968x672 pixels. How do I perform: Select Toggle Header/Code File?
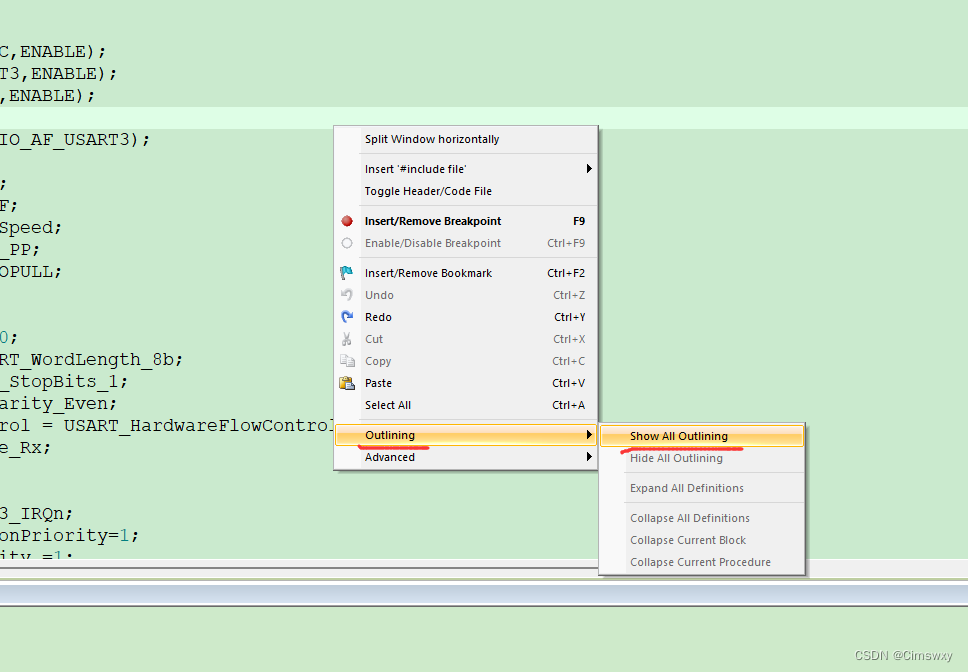(466, 191)
